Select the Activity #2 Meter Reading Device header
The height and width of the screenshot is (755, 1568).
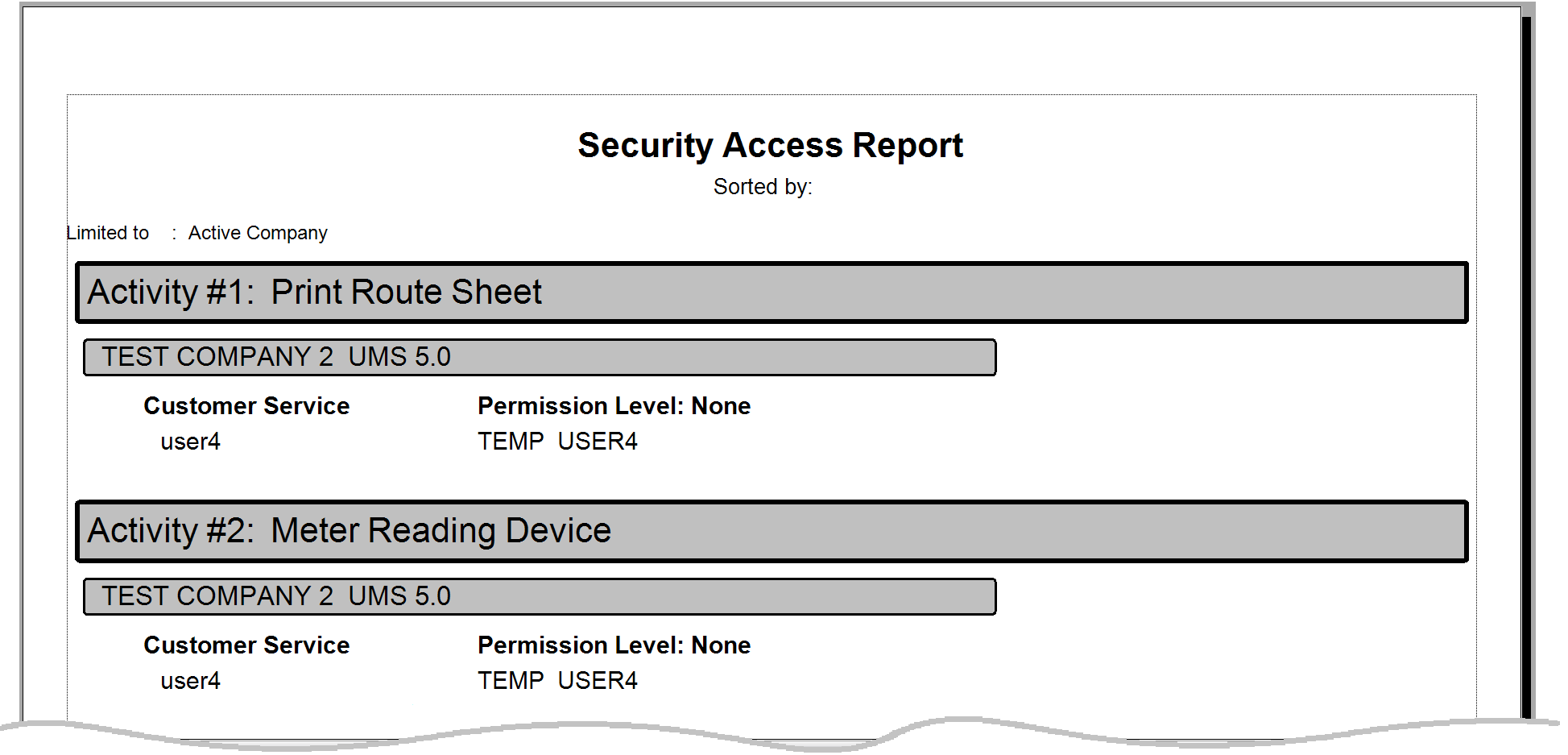coord(772,531)
